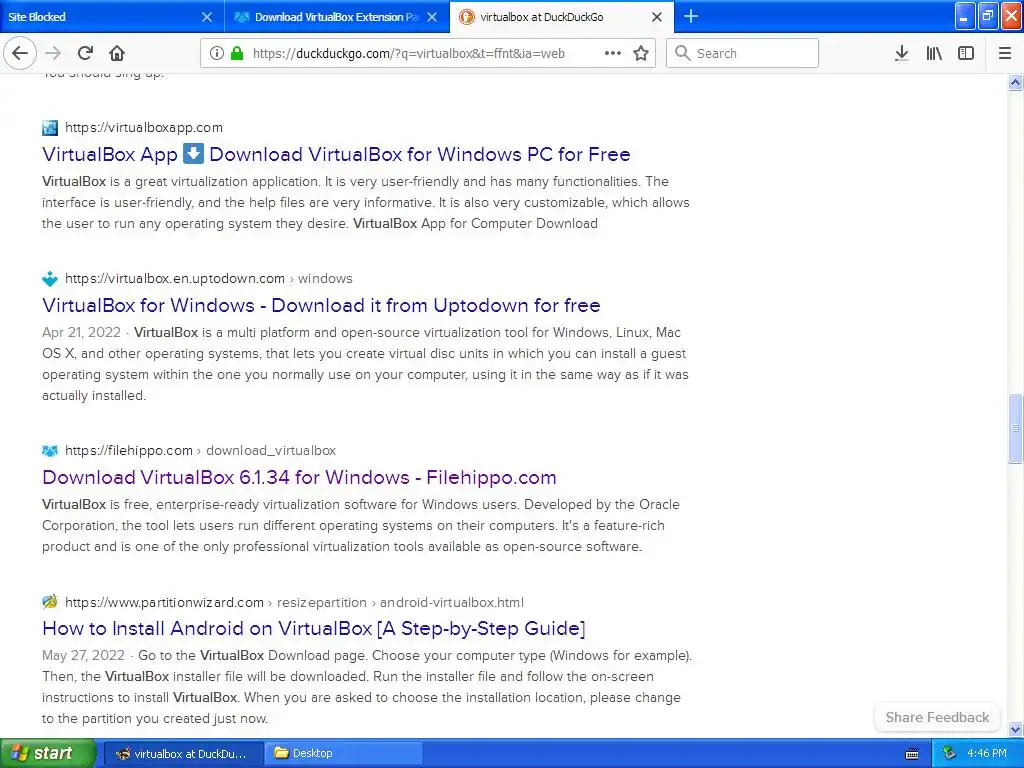
Task: Toggle the sidebar view icon
Action: point(966,53)
